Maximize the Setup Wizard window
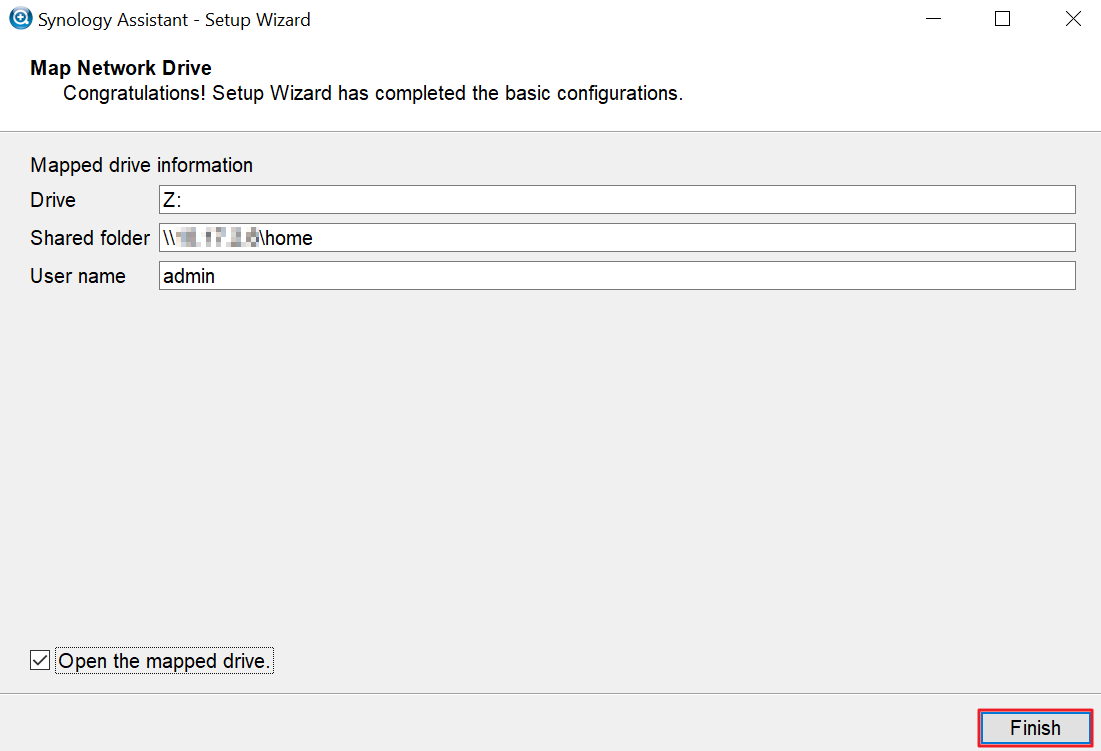The image size is (1101, 751). pyautogui.click(x=1003, y=19)
